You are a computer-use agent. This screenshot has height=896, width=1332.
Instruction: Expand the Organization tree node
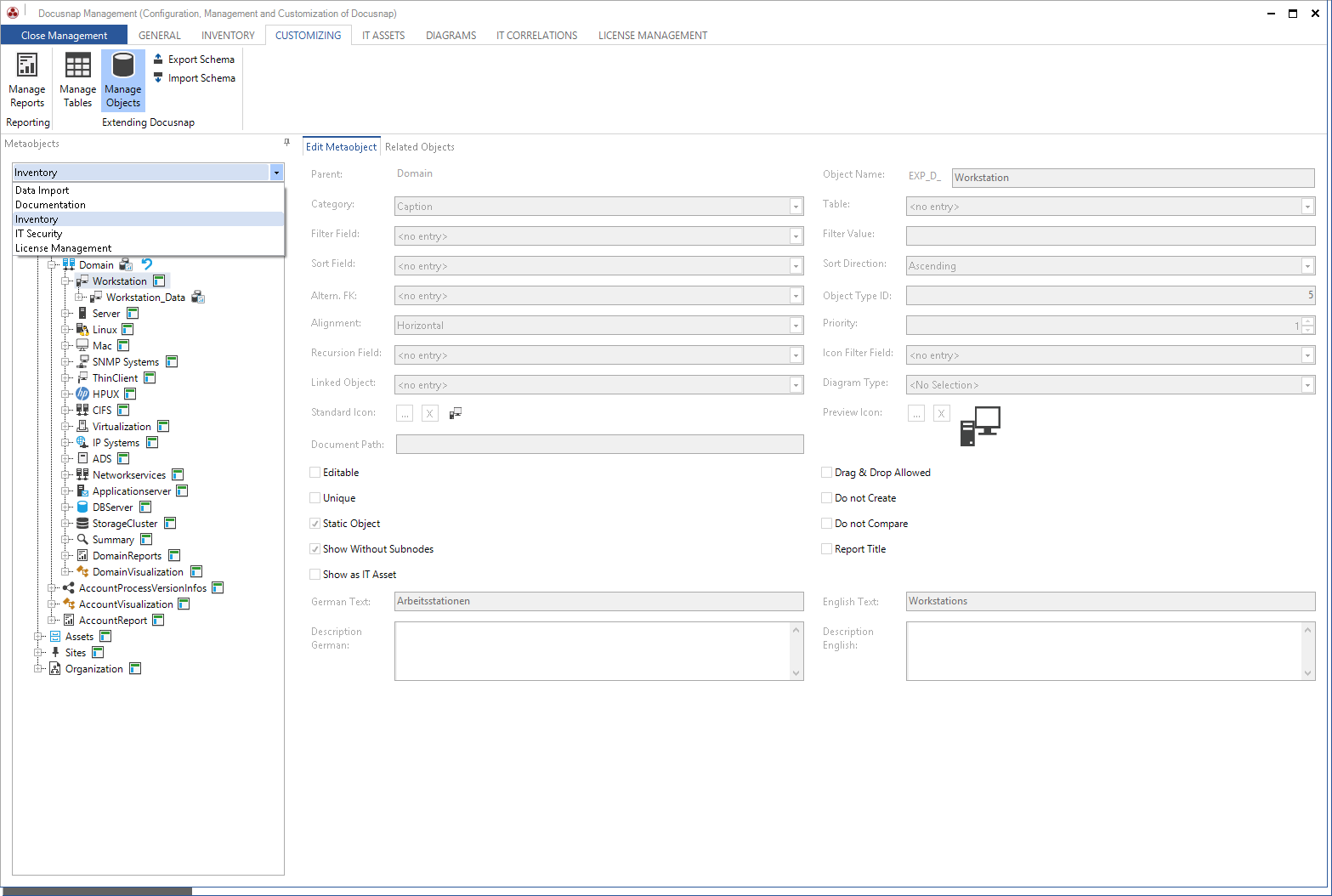[x=38, y=668]
